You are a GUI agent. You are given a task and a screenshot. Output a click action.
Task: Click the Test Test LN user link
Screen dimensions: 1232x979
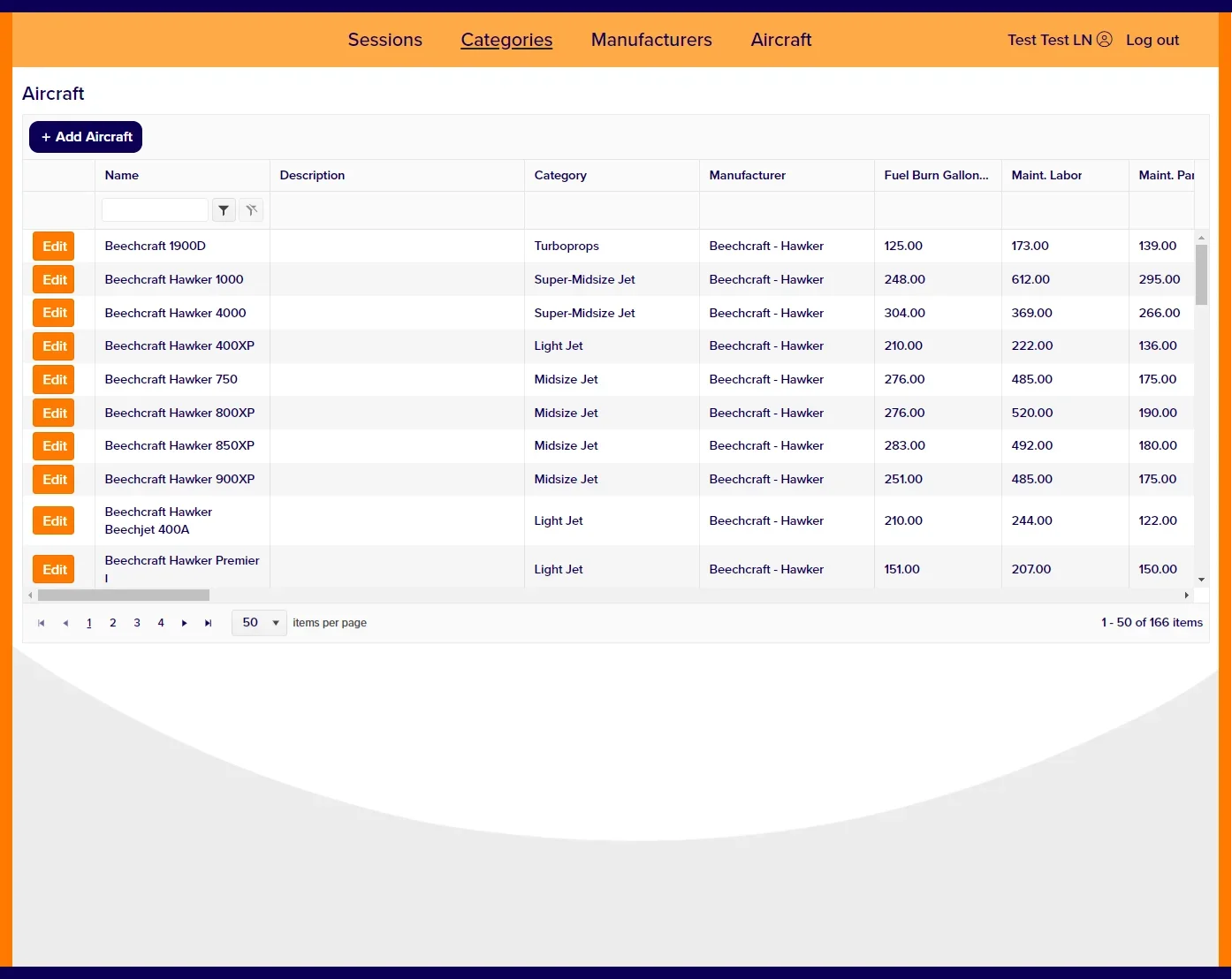pos(1050,40)
